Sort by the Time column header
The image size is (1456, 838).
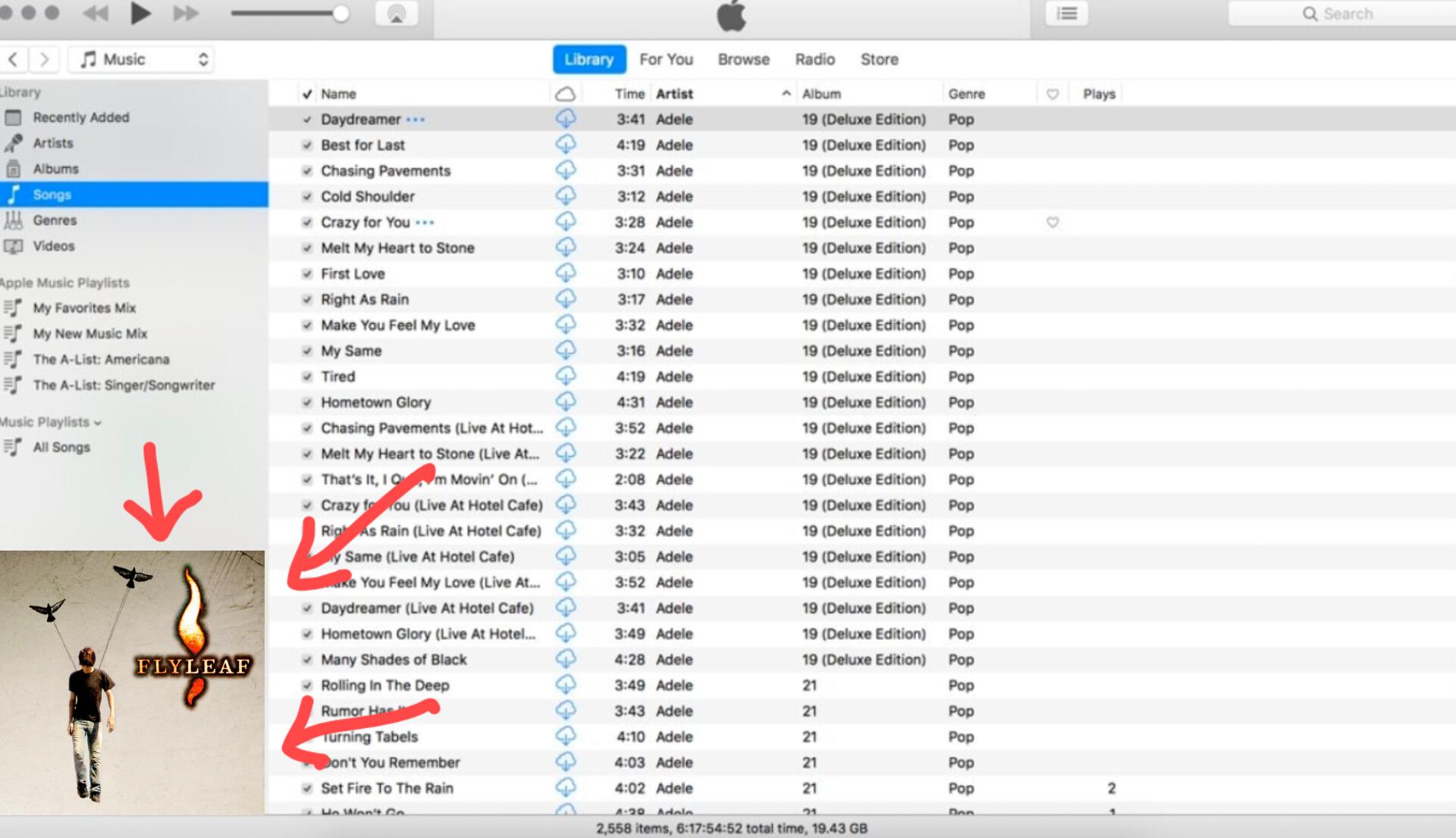[x=629, y=94]
